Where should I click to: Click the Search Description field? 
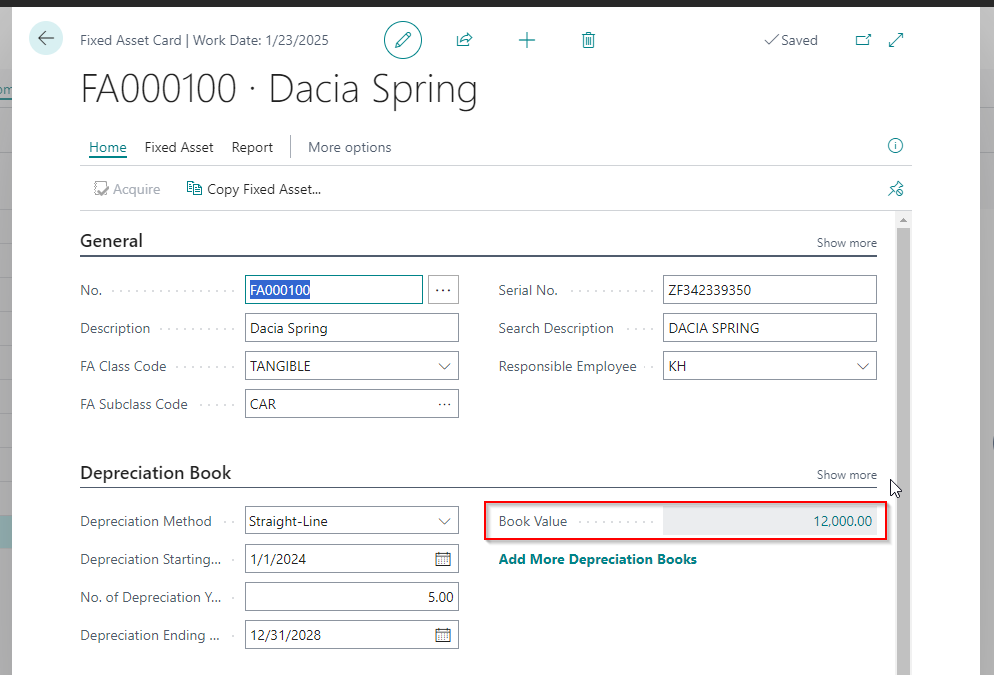(x=770, y=328)
